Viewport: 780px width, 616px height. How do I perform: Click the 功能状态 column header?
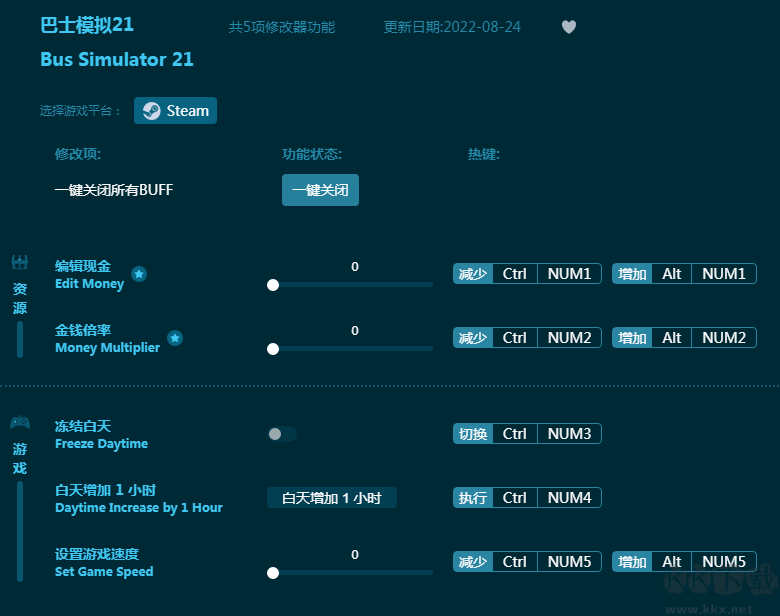[312, 154]
